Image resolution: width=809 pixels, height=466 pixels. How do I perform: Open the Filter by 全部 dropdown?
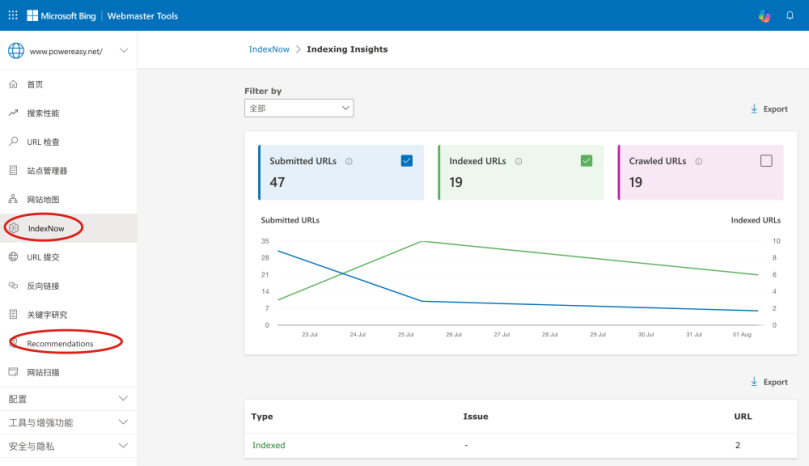[299, 108]
